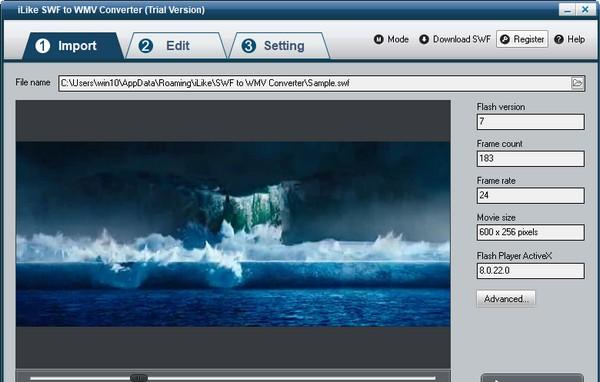
Task: Click the Mode button
Action: [x=391, y=39]
